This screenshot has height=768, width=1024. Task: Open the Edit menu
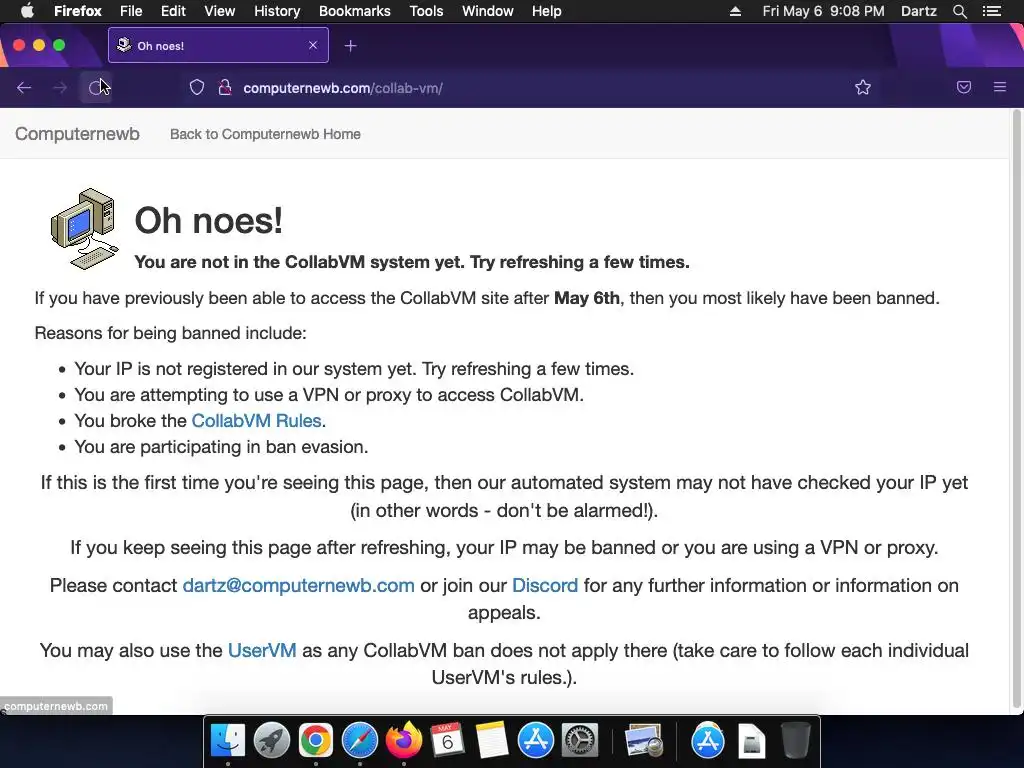tap(173, 11)
